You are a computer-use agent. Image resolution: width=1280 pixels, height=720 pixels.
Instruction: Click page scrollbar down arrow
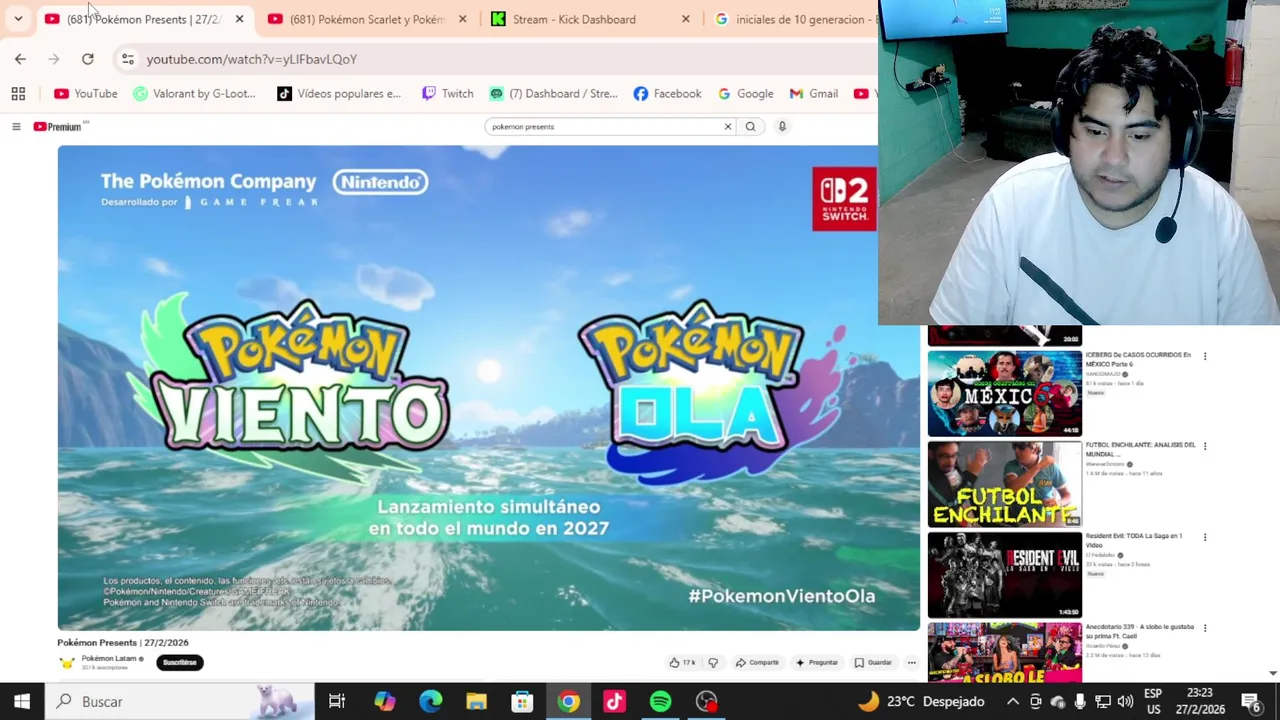(1273, 674)
